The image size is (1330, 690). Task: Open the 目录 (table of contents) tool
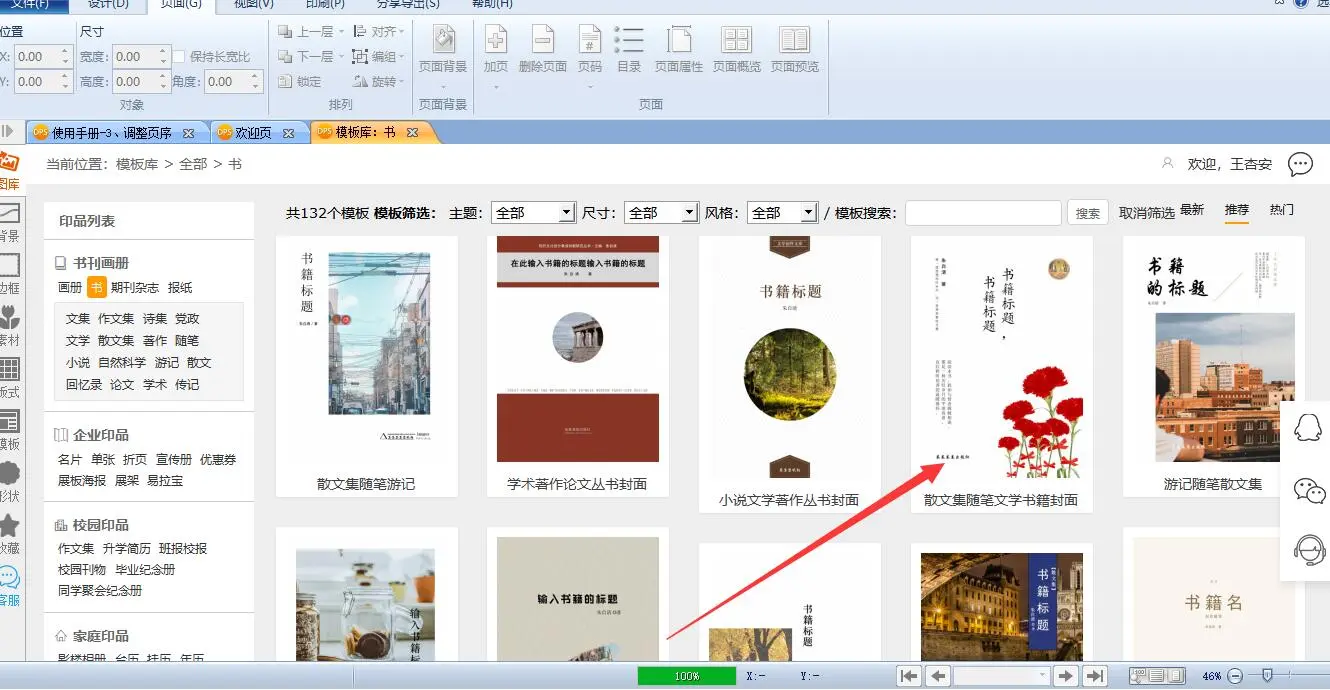click(629, 41)
